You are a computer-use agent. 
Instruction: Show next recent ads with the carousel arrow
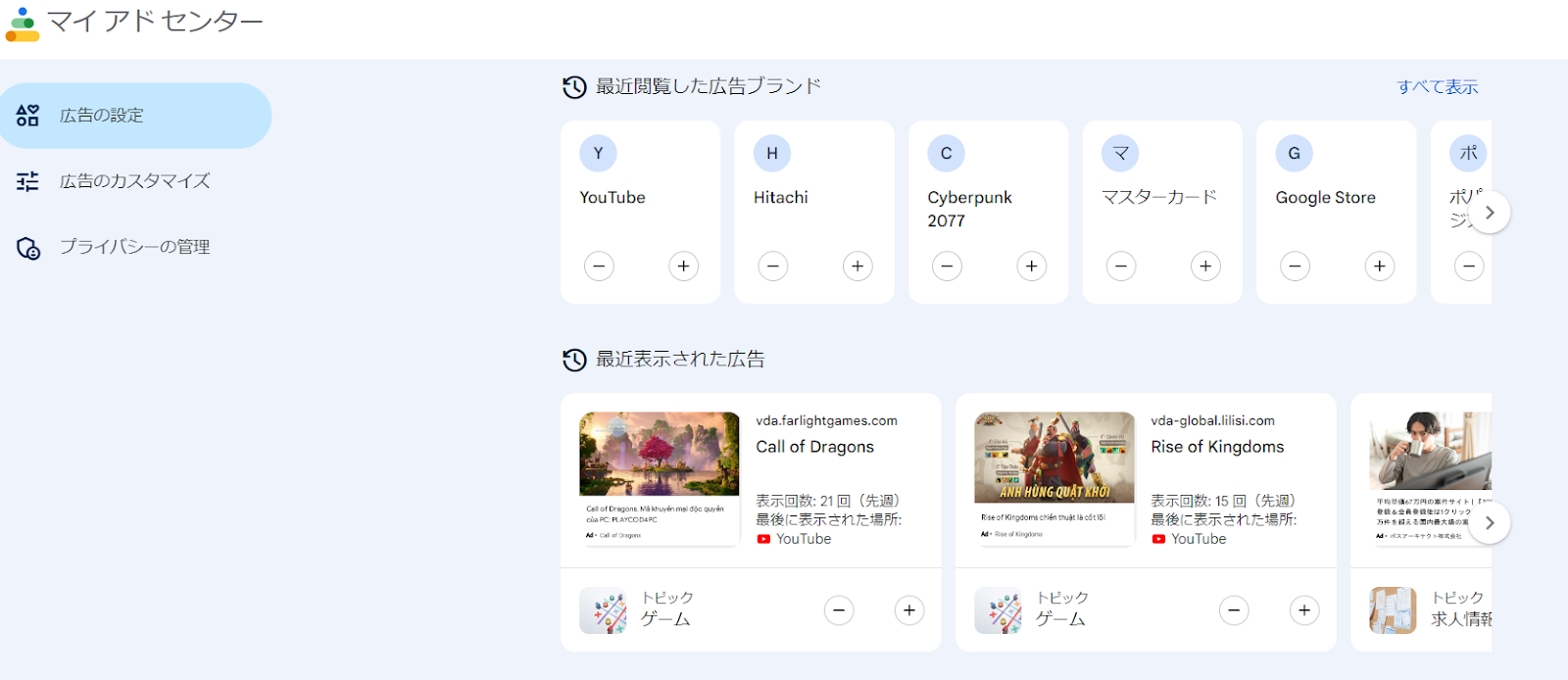[1490, 523]
